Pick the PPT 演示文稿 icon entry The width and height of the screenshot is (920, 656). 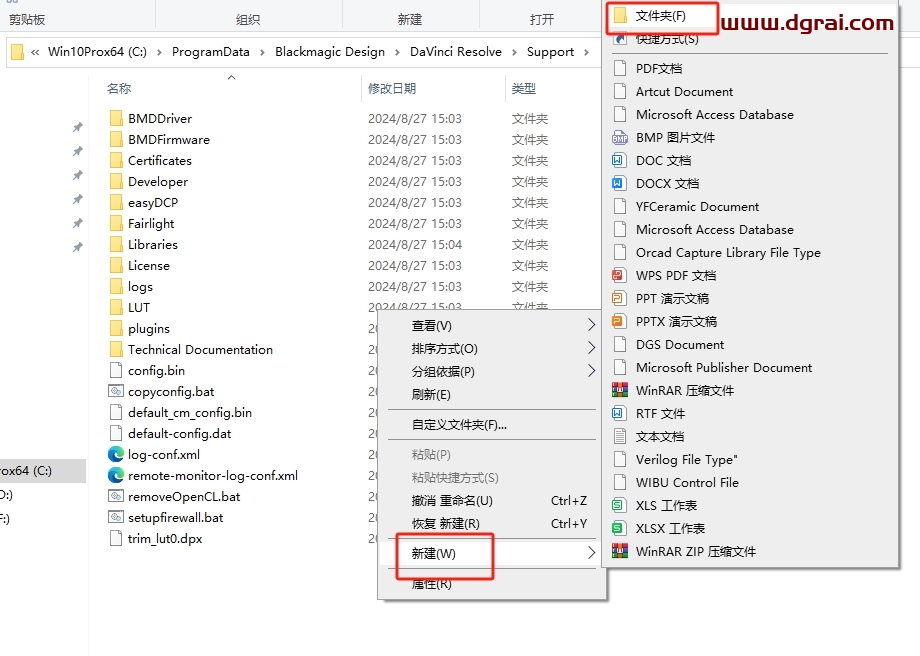pyautogui.click(x=620, y=299)
